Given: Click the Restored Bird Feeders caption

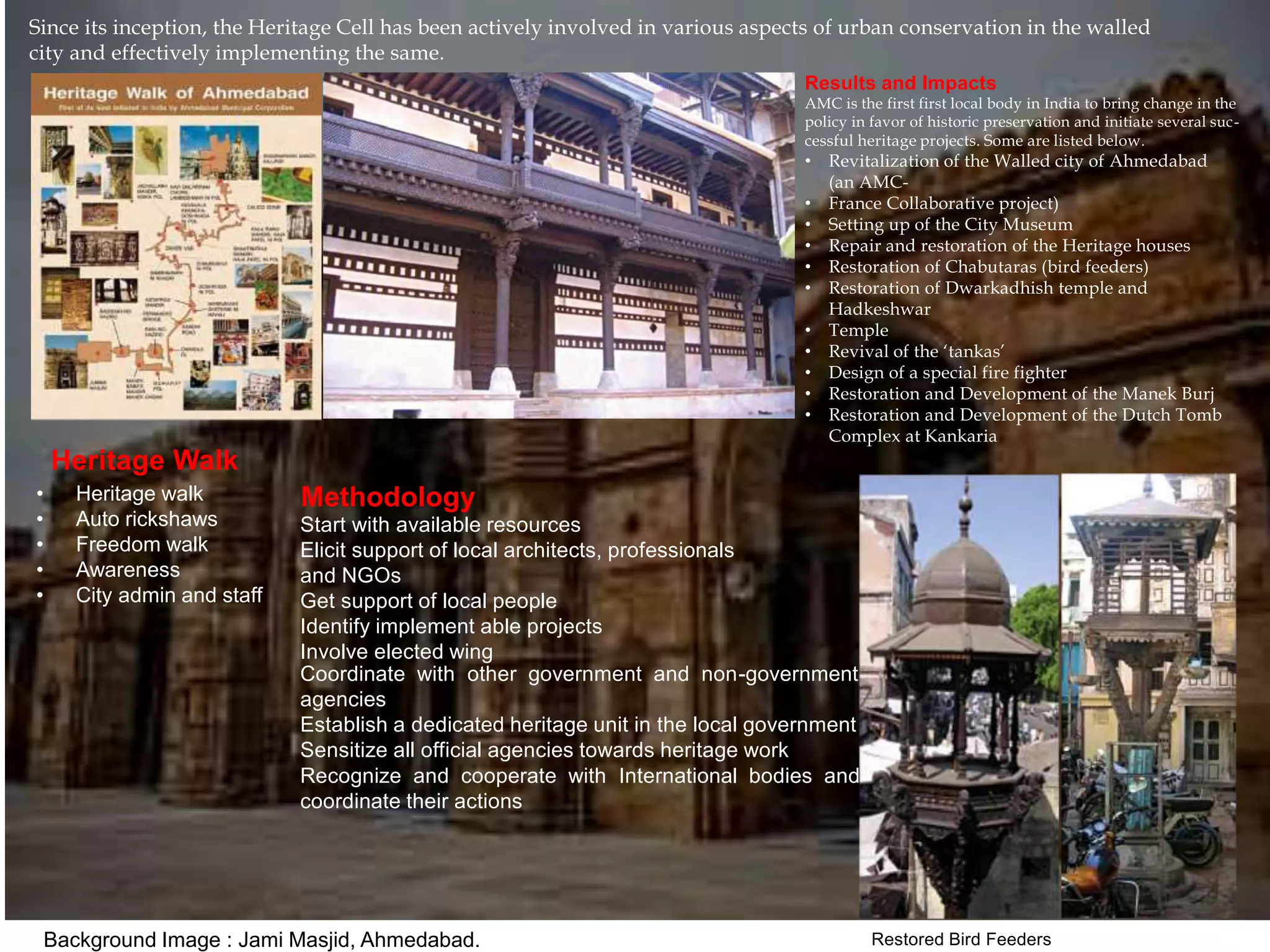Looking at the screenshot, I should tap(961, 940).
